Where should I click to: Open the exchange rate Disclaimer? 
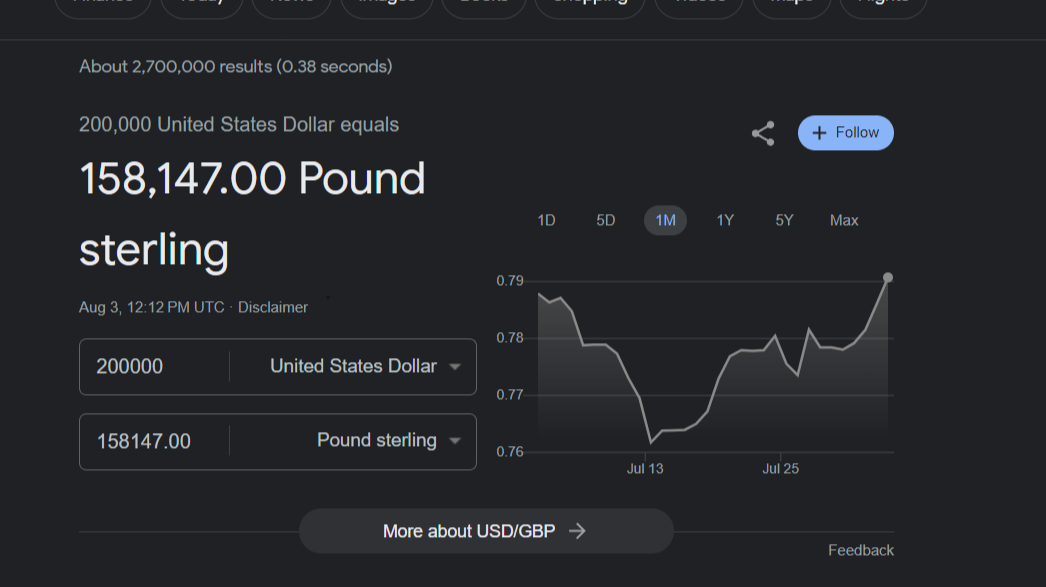[272, 307]
